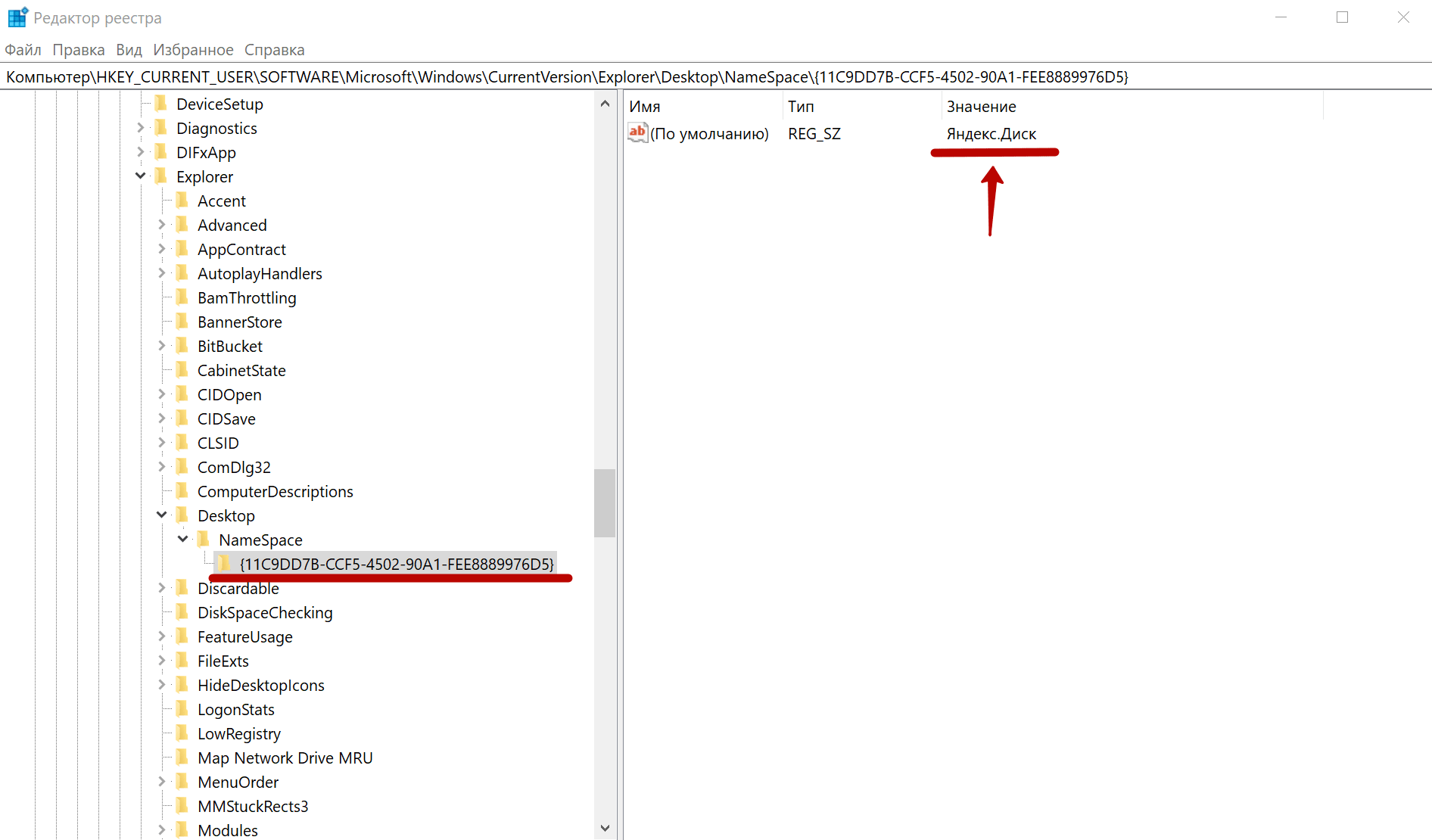Click the DeviceSetup folder icon
Image resolution: width=1432 pixels, height=840 pixels.
(x=160, y=104)
